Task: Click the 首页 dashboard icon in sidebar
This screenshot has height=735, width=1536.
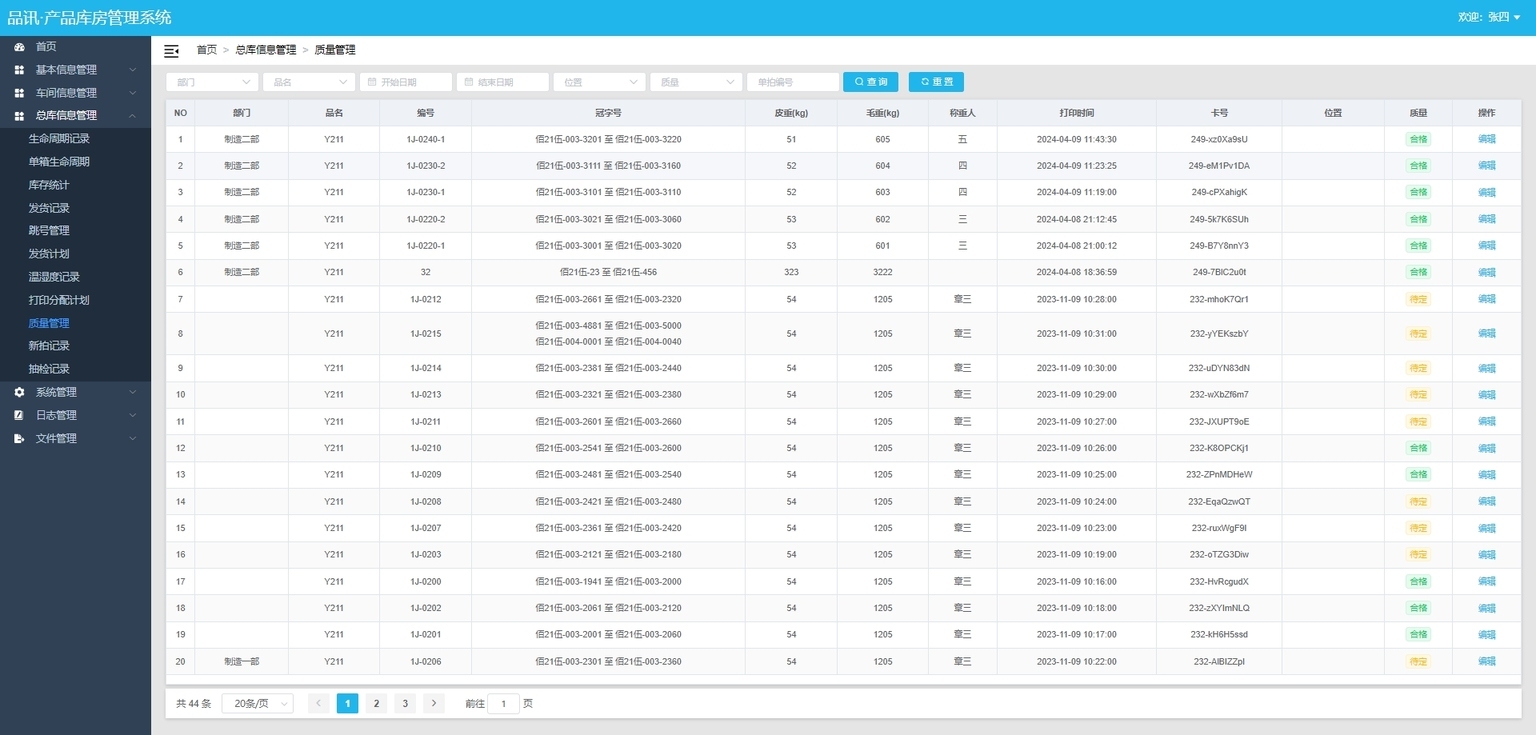Action: click(19, 47)
